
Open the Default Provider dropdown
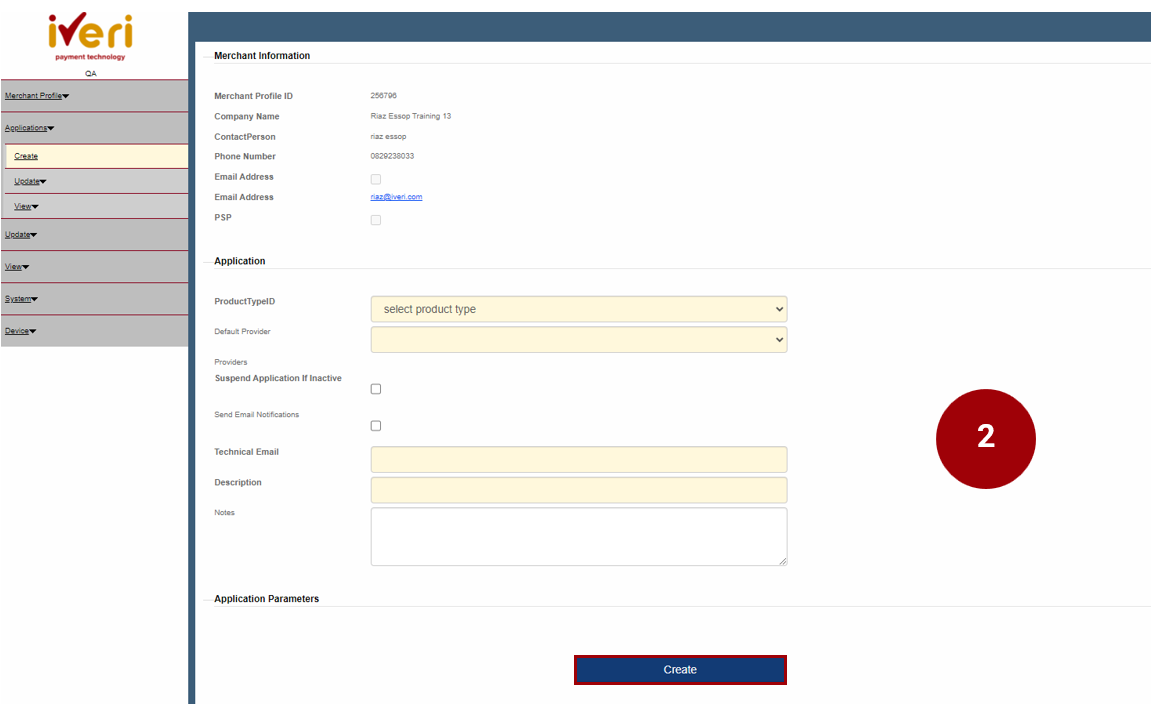click(578, 340)
